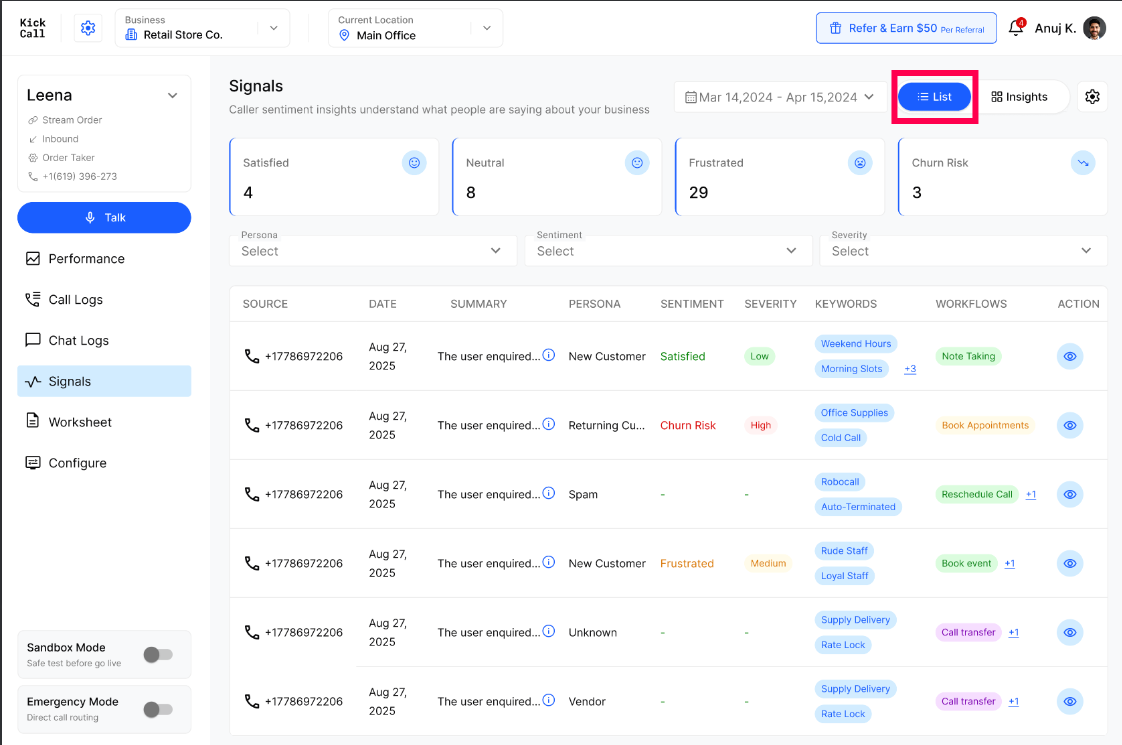1122x745 pixels.
Task: Click Refer & Earn $50 button
Action: pyautogui.click(x=906, y=28)
